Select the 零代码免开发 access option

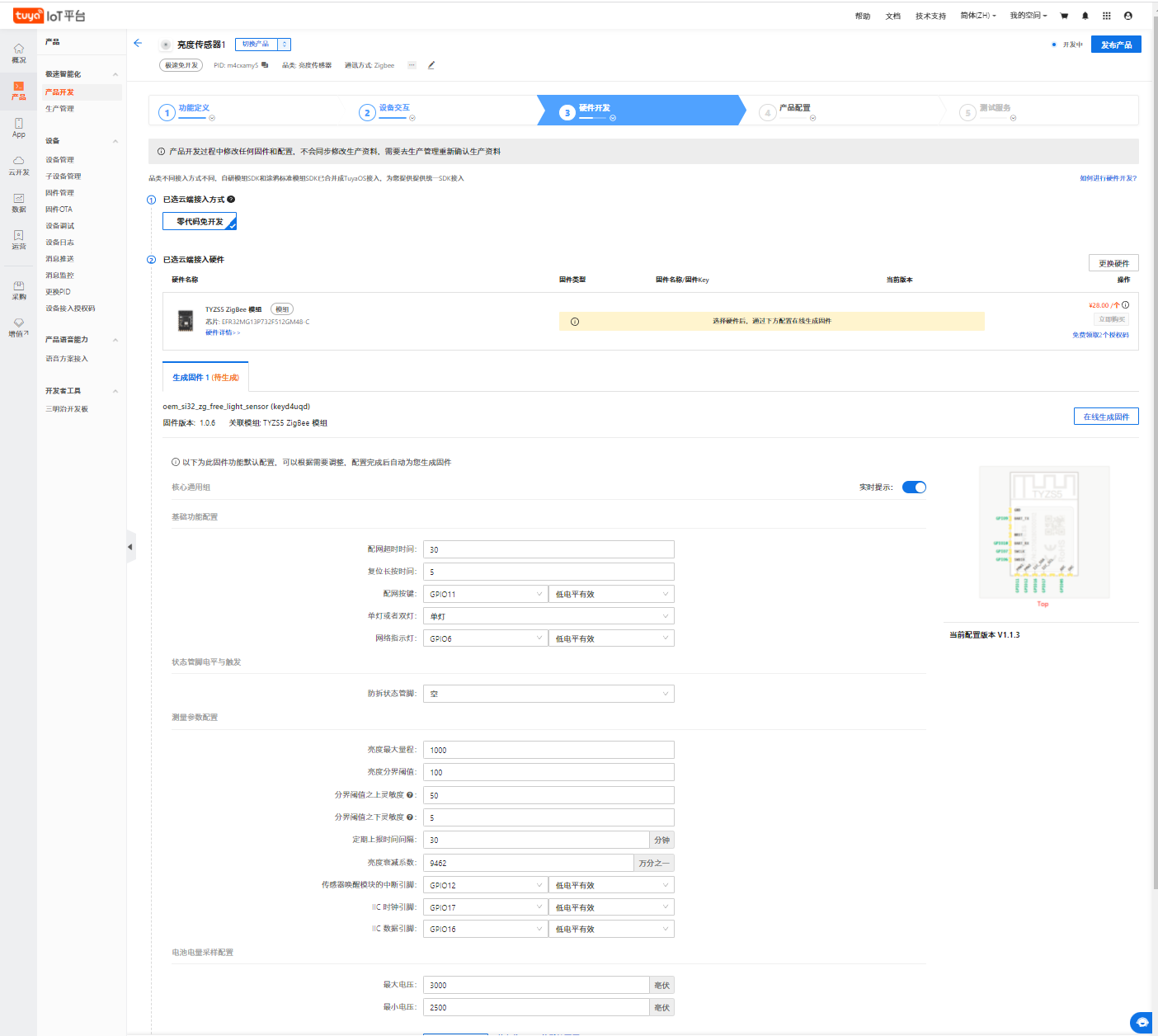pos(200,221)
